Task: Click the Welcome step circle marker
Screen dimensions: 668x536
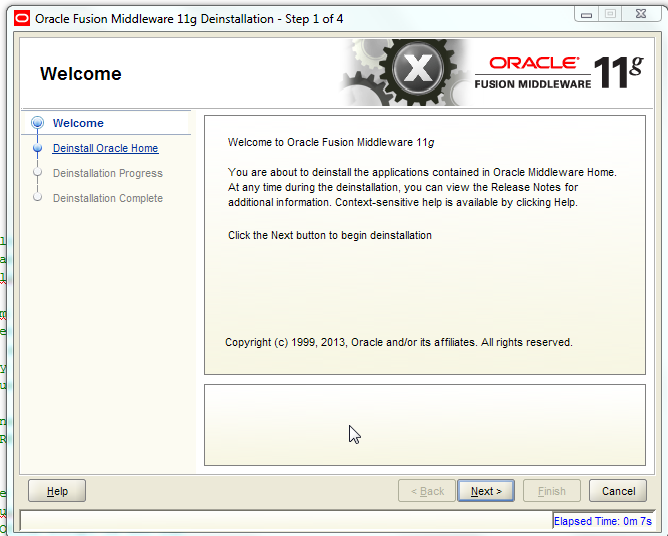Action: [37, 123]
